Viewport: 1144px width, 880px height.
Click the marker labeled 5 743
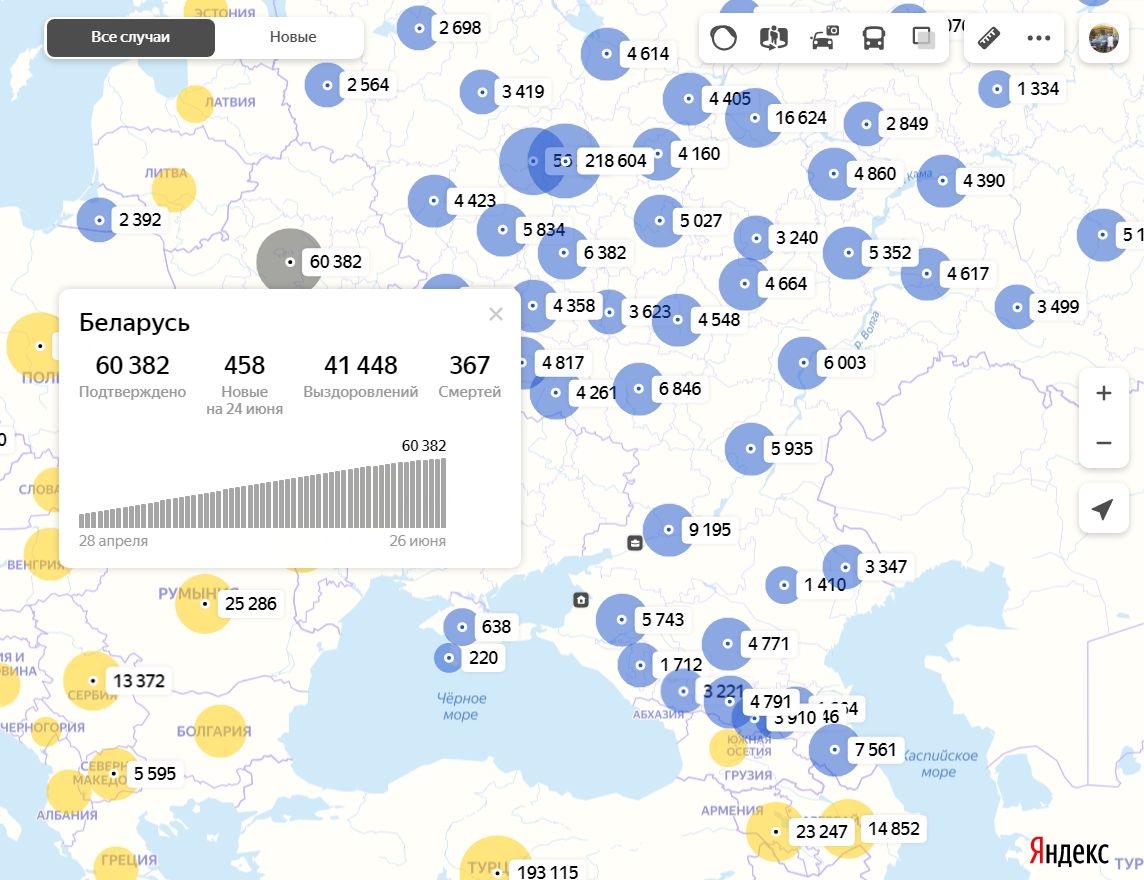(622, 620)
